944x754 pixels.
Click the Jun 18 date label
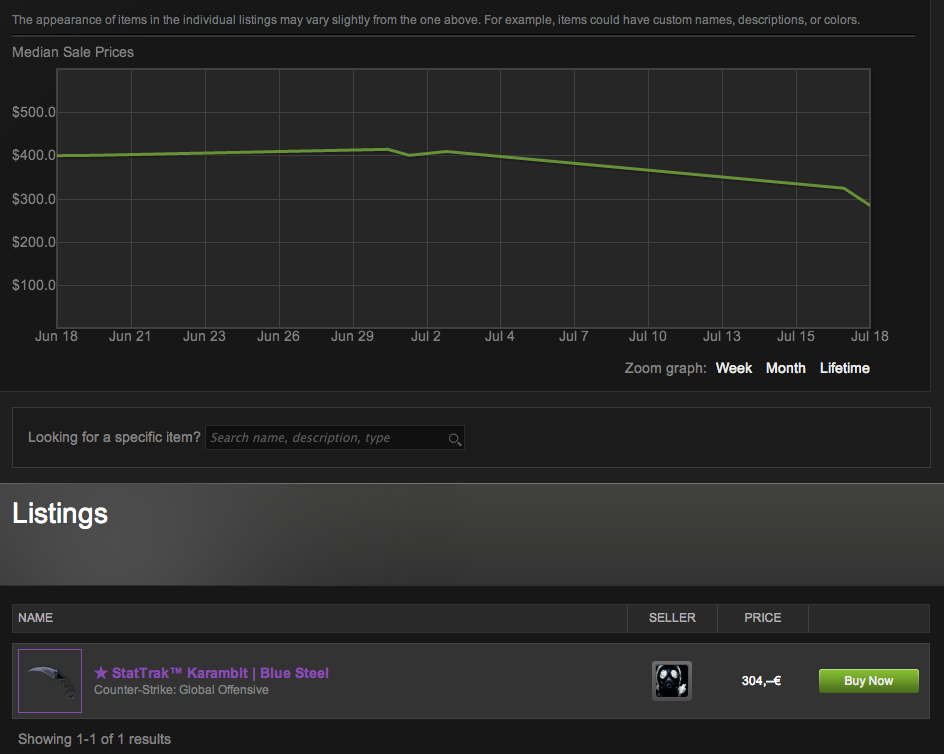pyautogui.click(x=56, y=336)
